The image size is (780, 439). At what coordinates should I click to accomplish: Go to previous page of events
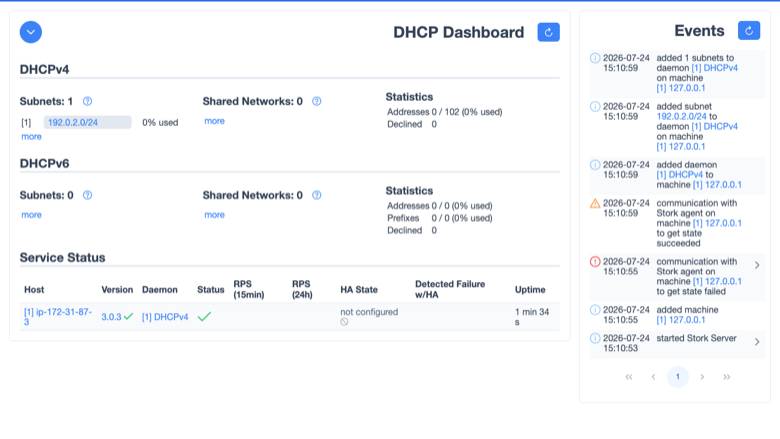[653, 377]
